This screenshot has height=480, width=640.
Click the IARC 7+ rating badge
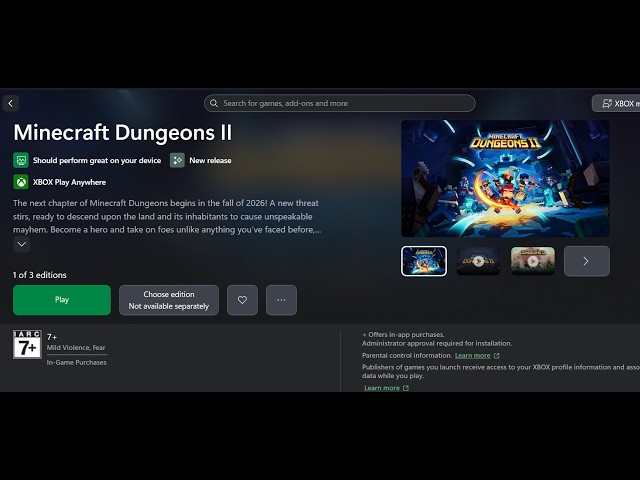(27, 344)
